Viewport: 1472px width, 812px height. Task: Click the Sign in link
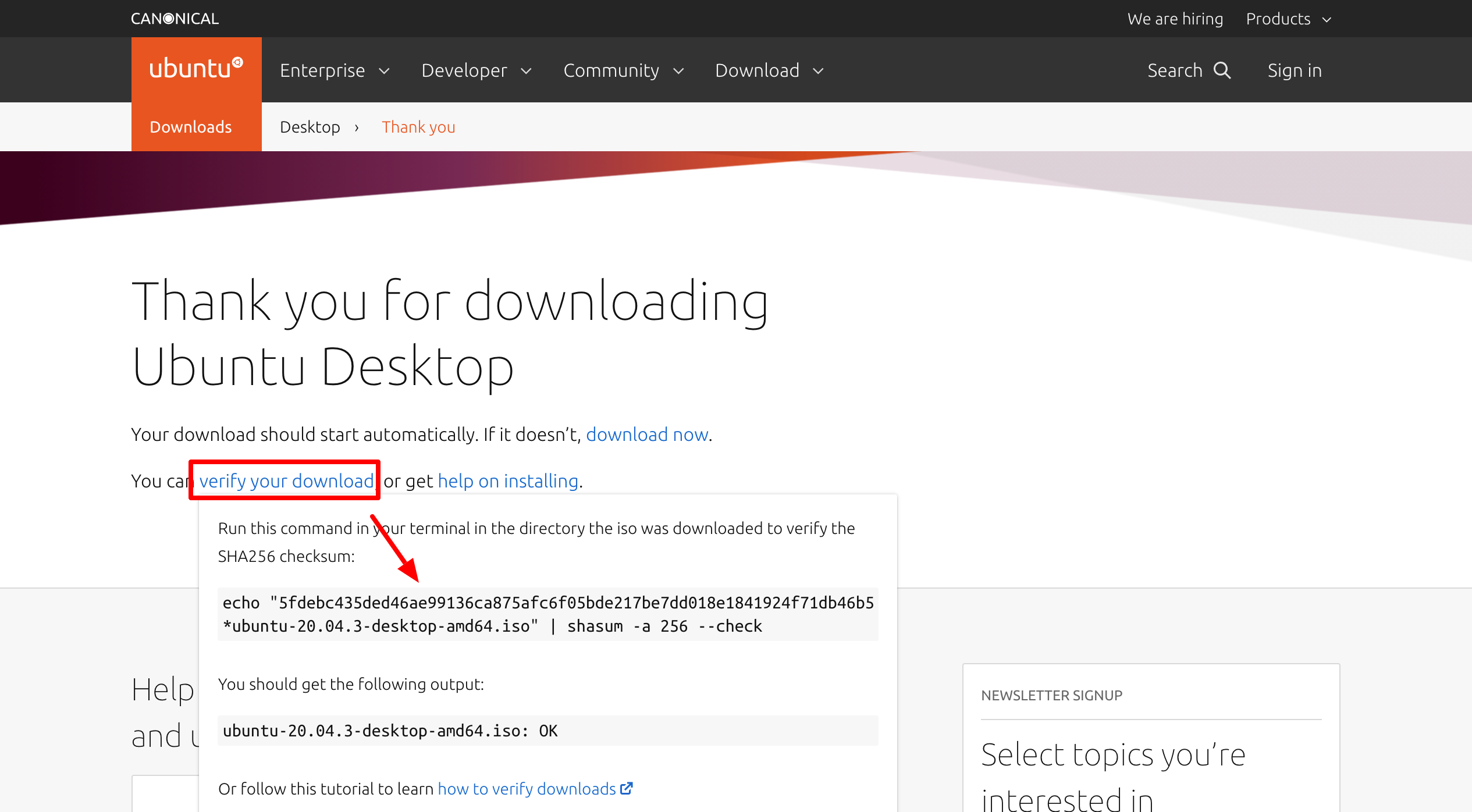tap(1294, 70)
